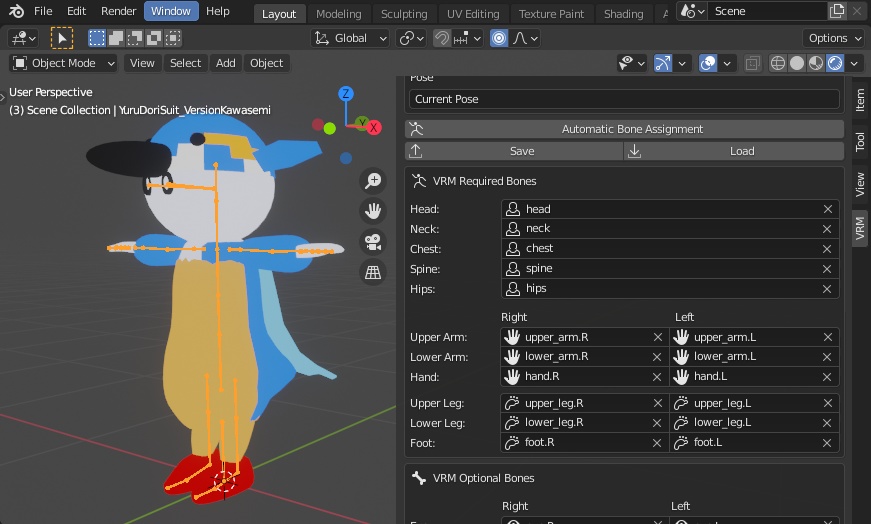Open the viewport View menu

[142, 63]
